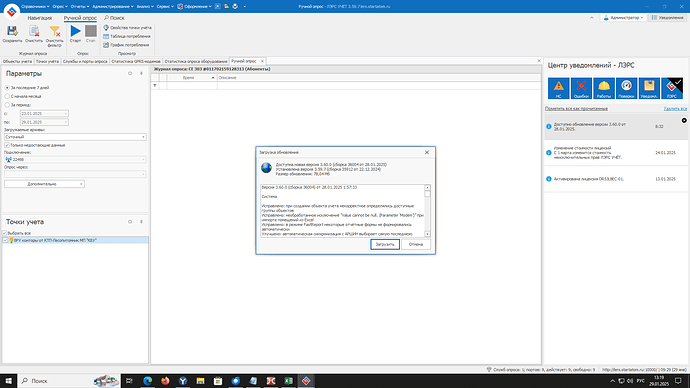Open the Ошибки notifications filter

pos(581,88)
